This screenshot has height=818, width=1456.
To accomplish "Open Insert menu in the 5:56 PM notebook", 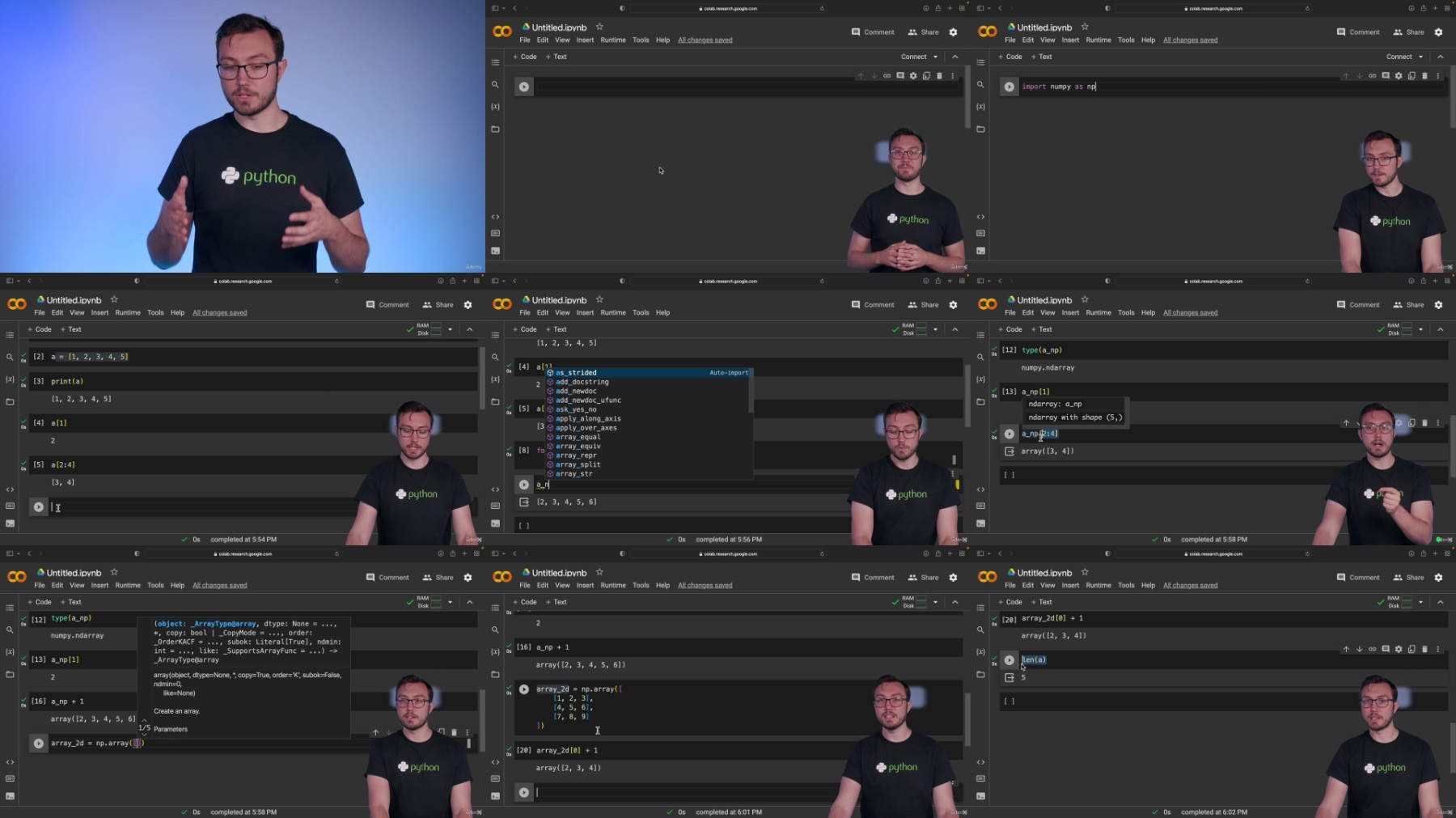I will point(585,312).
